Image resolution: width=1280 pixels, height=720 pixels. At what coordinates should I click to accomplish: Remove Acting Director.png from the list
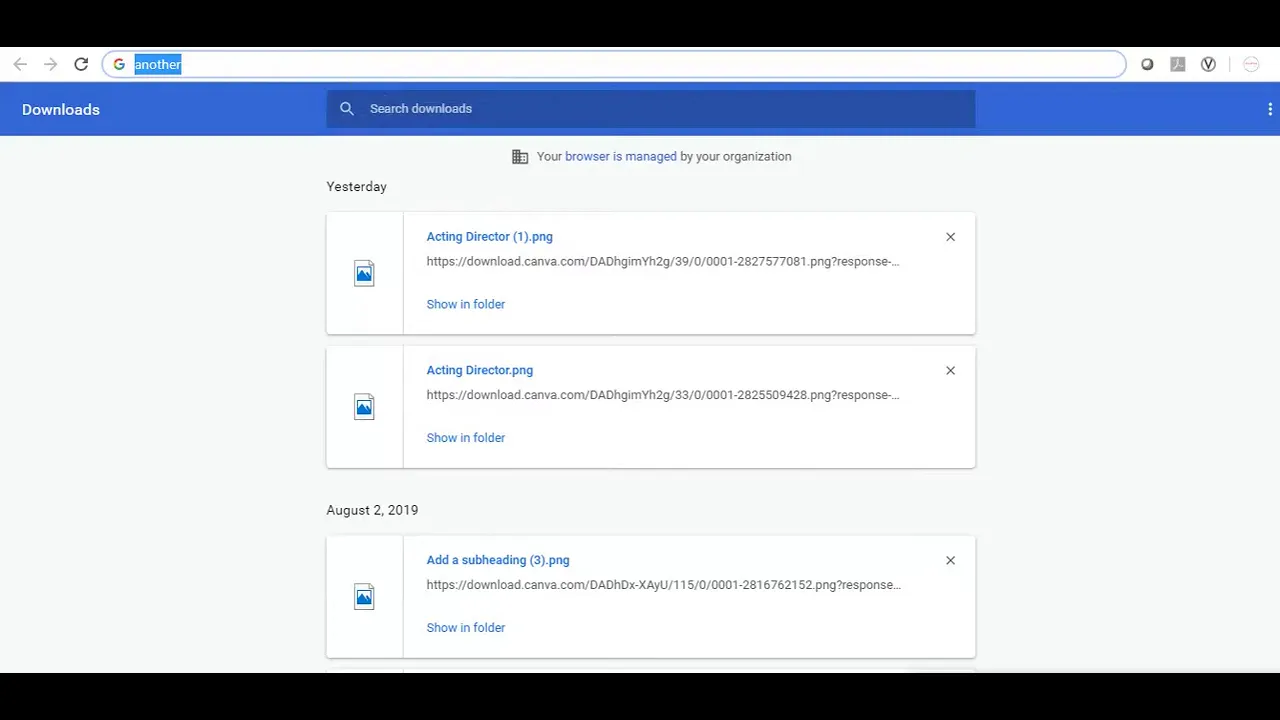950,370
